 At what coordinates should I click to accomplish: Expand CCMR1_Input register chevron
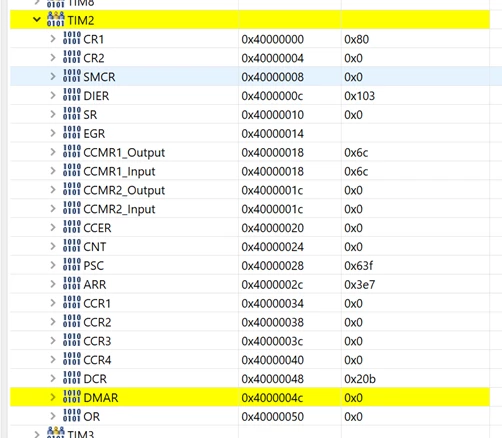coord(53,171)
